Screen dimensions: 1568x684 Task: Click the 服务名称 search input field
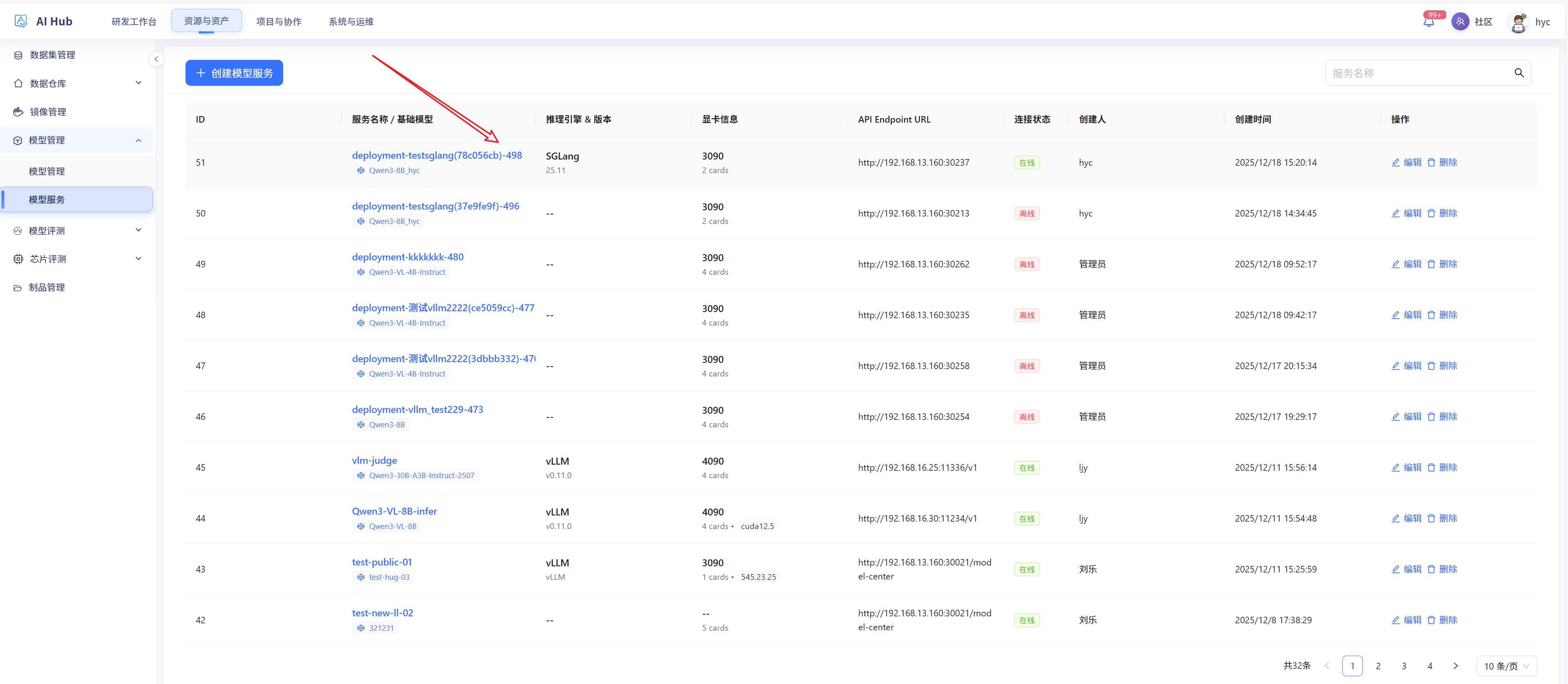click(1418, 73)
